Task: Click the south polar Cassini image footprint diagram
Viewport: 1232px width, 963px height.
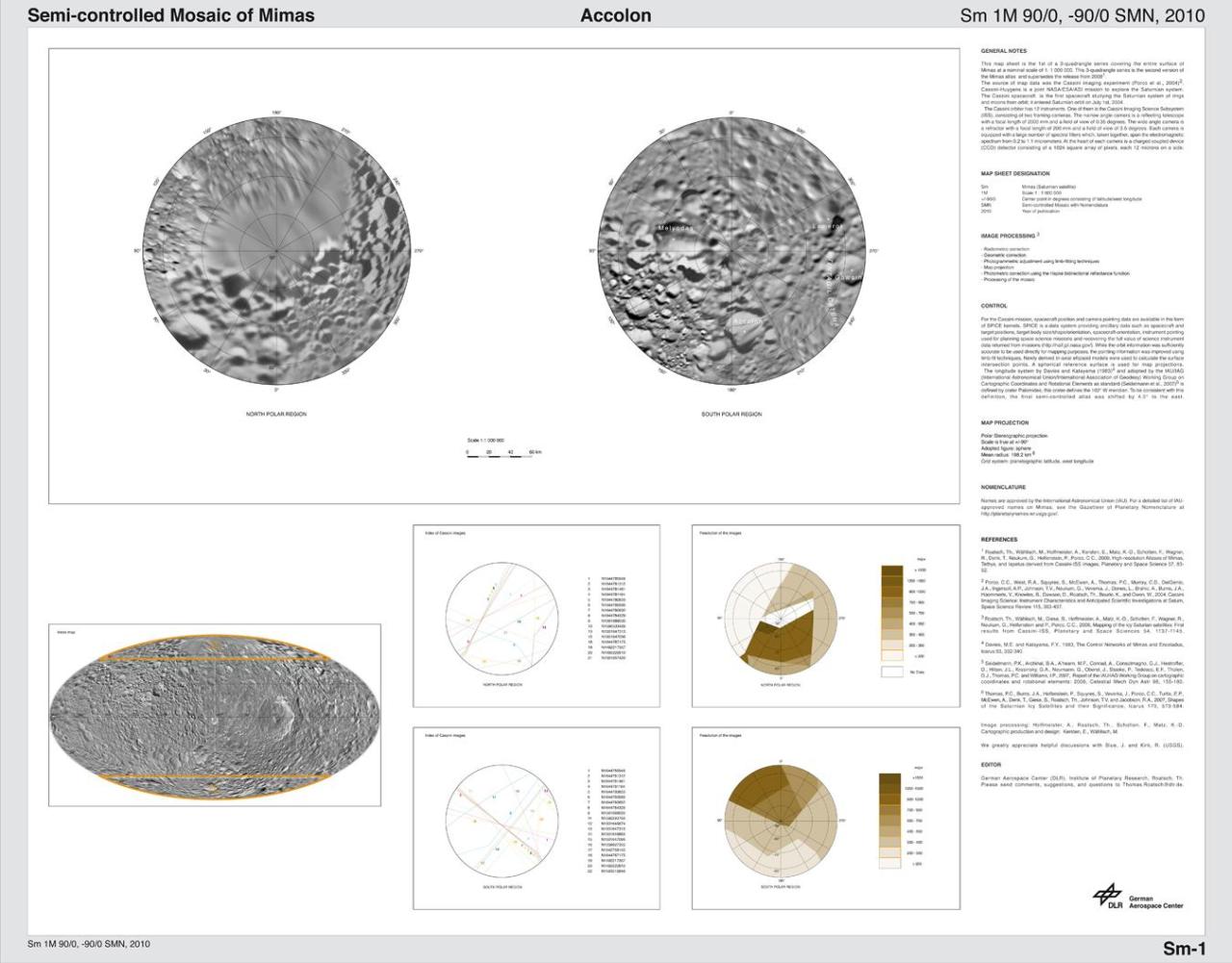Action: coord(500,823)
